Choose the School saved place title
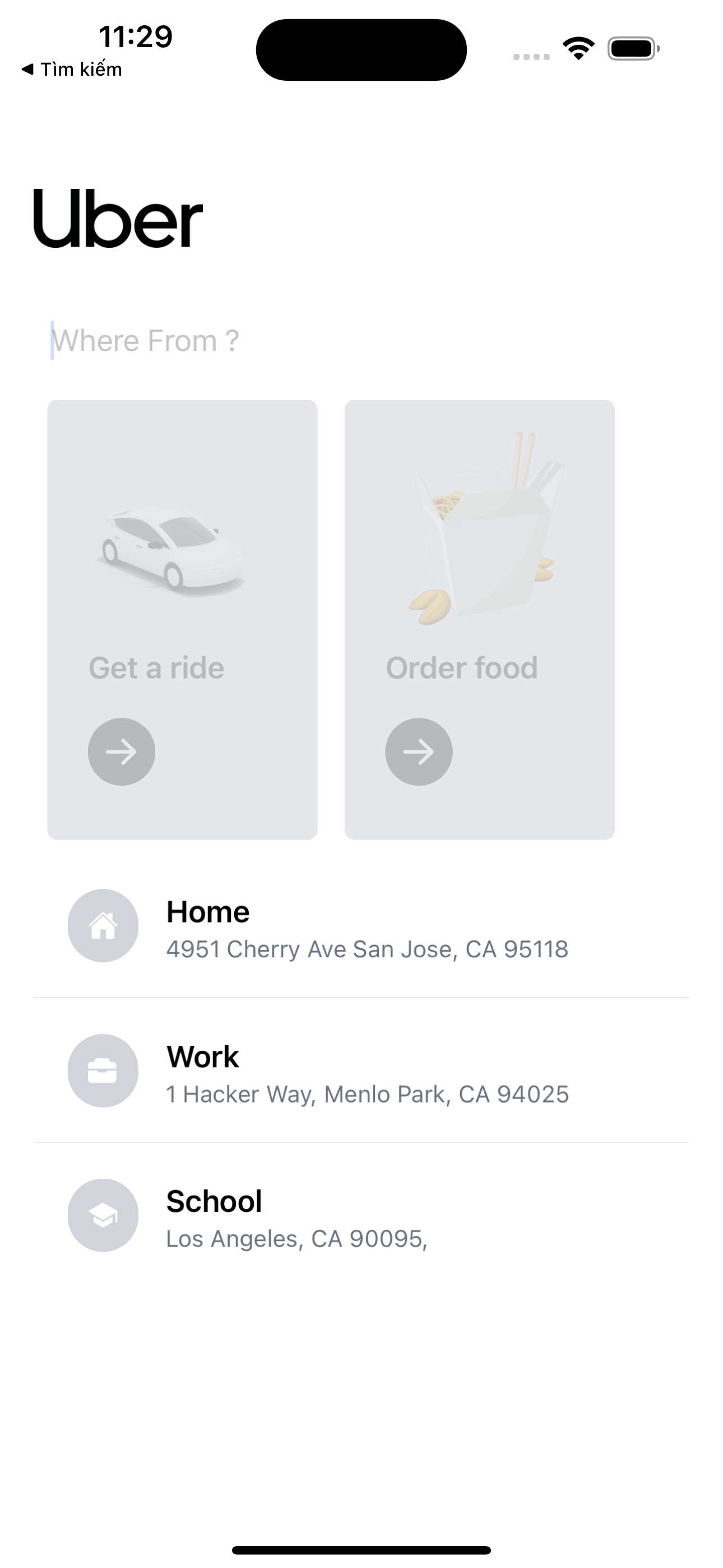Viewport: 723px width, 1568px height. click(214, 1202)
